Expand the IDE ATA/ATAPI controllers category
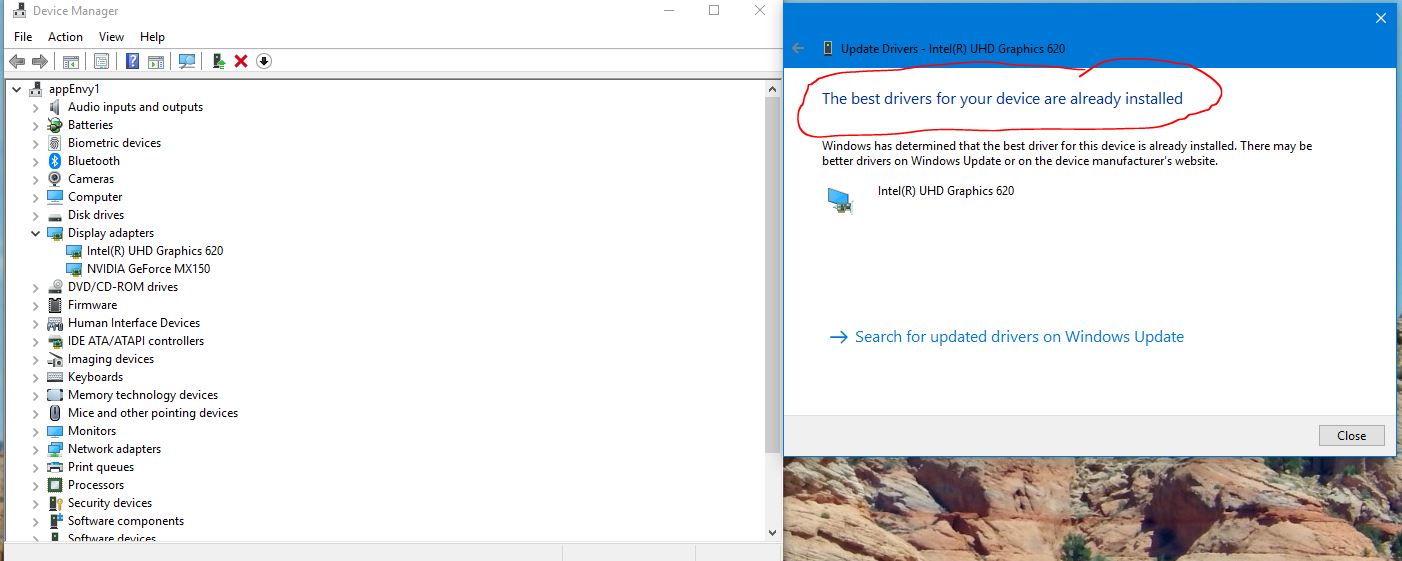1402x561 pixels. 36,341
